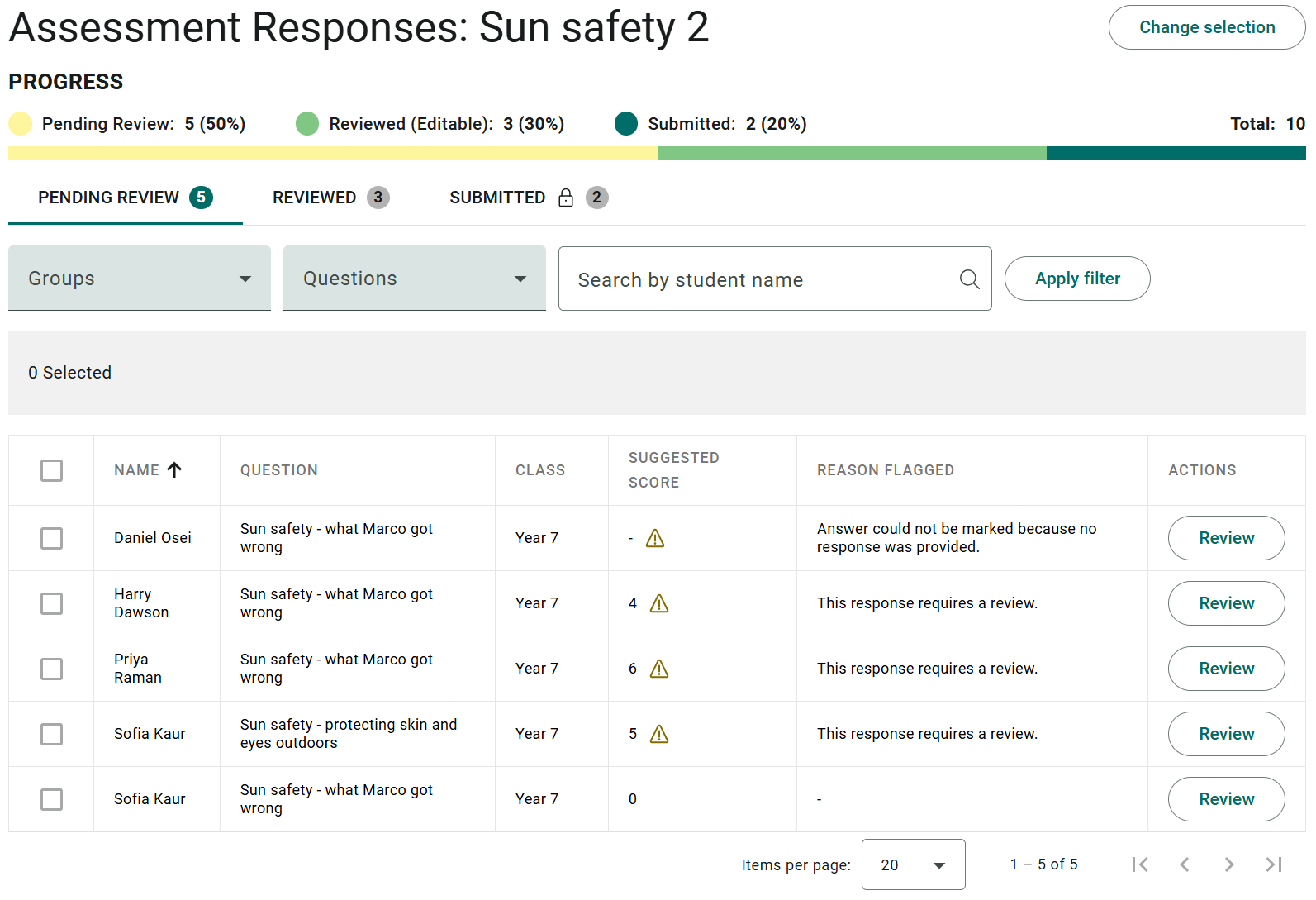Viewport: 1316px width, 900px height.
Task: Check Sofia Kaur protecting skin row checkbox
Action: [x=51, y=734]
